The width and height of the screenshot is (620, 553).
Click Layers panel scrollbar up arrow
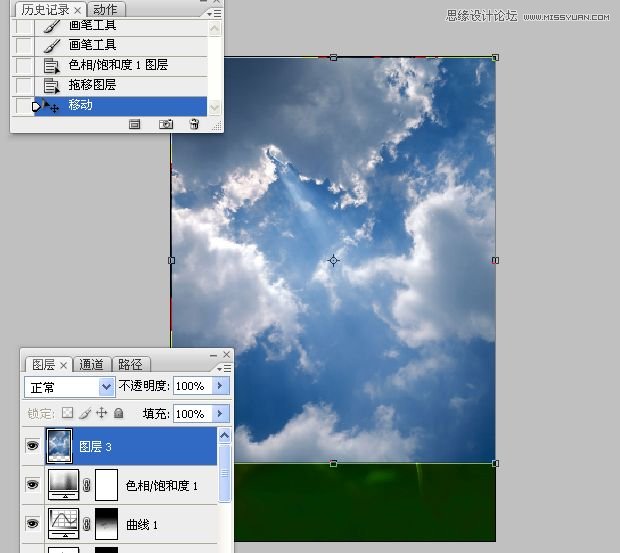[224, 436]
